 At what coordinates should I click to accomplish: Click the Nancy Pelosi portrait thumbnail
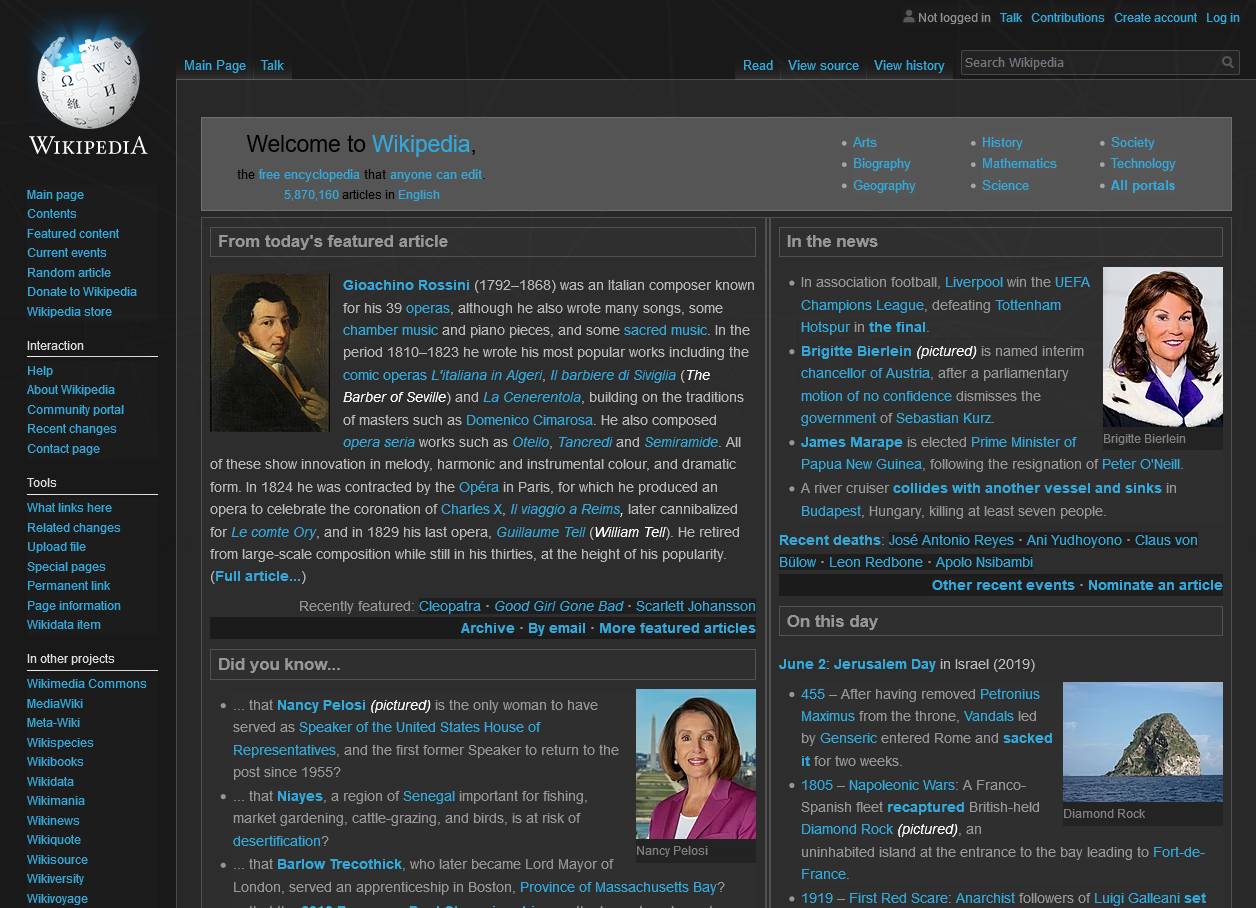tap(695, 763)
